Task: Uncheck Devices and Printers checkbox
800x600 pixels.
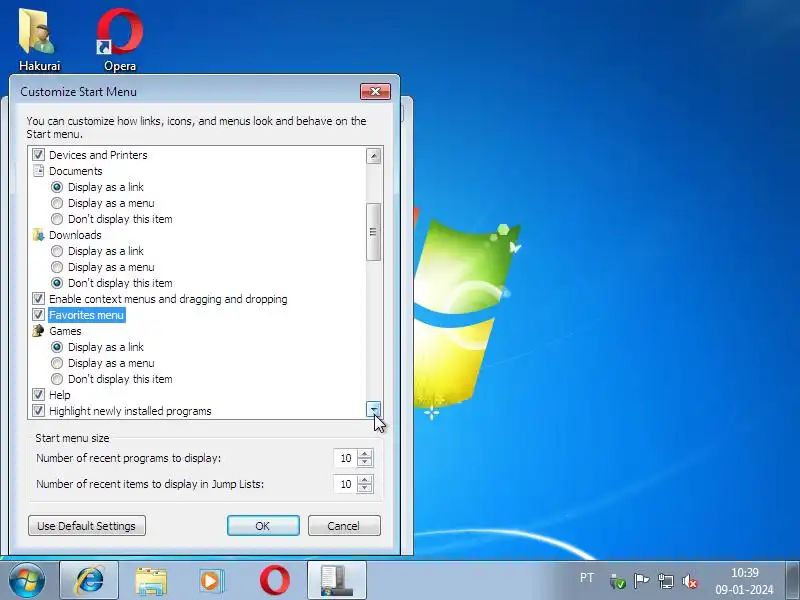Action: [x=38, y=155]
